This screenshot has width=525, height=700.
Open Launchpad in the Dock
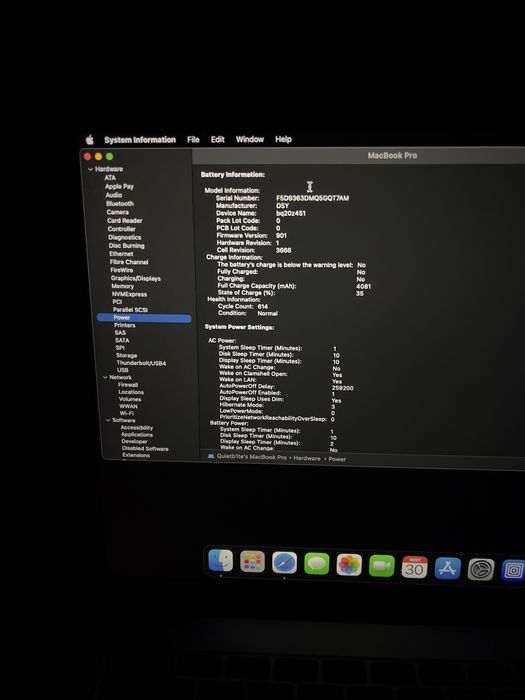point(252,562)
